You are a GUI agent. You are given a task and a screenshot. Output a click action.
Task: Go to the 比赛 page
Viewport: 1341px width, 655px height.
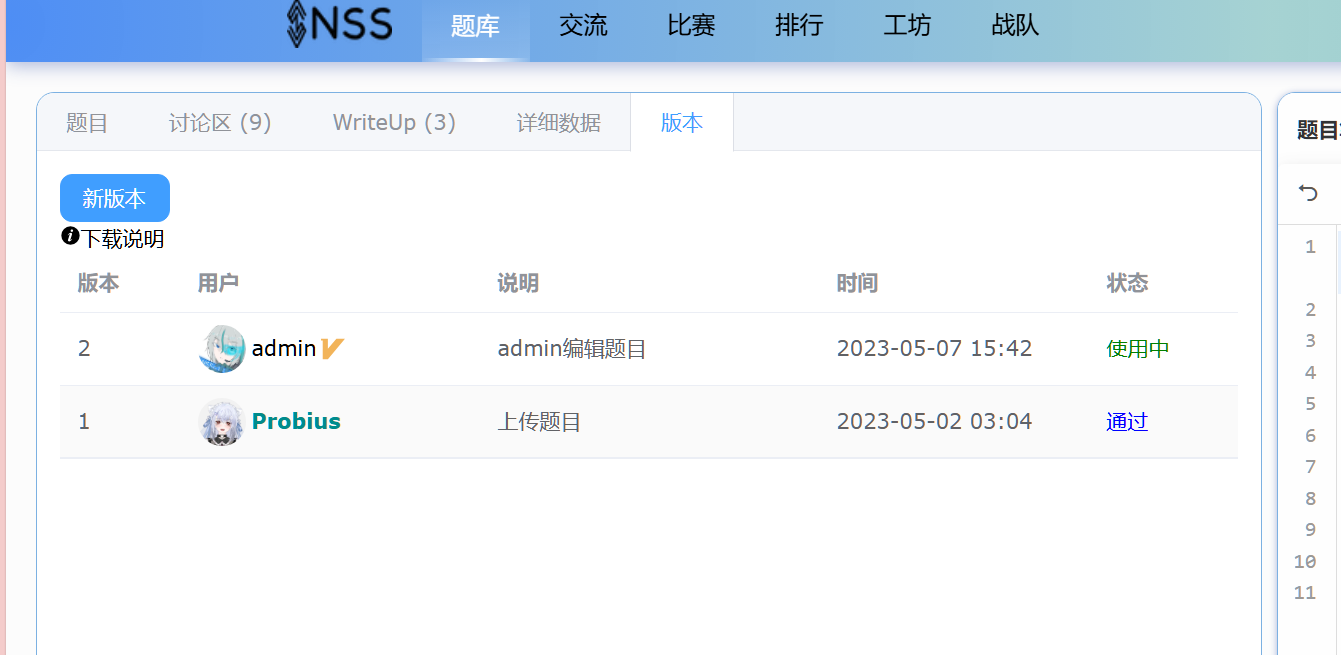[691, 26]
